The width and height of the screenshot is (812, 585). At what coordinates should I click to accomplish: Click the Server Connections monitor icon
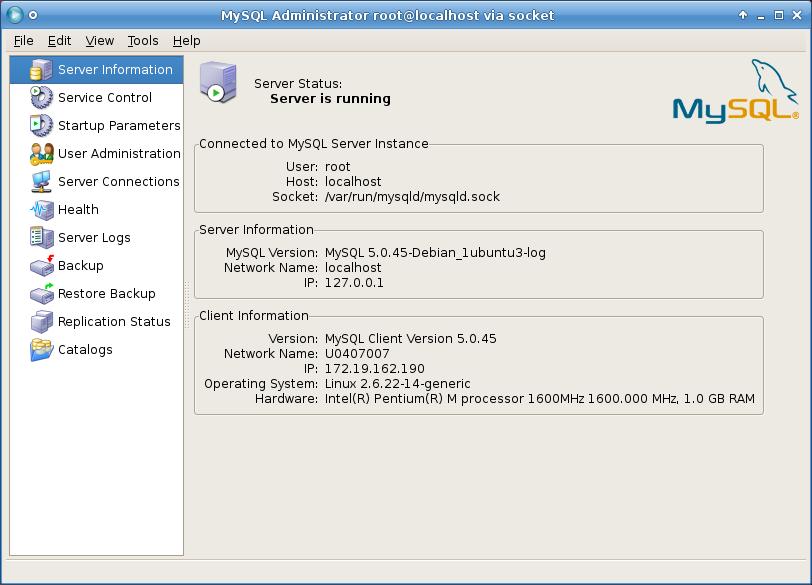pos(41,182)
